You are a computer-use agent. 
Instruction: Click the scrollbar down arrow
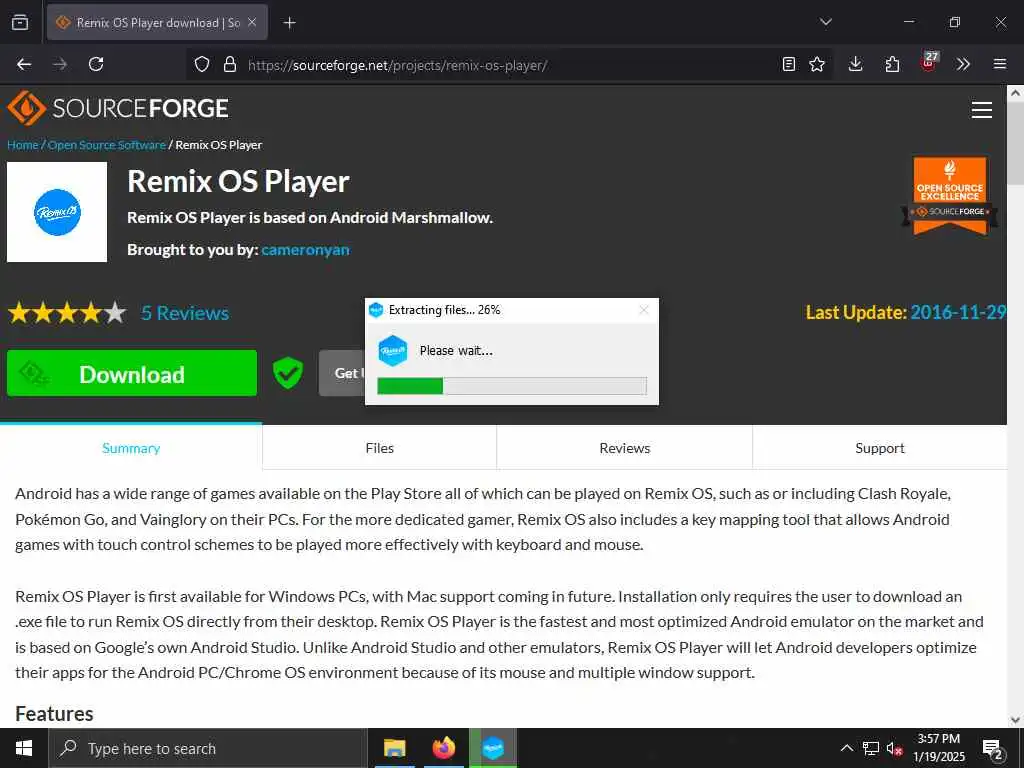click(x=1016, y=720)
